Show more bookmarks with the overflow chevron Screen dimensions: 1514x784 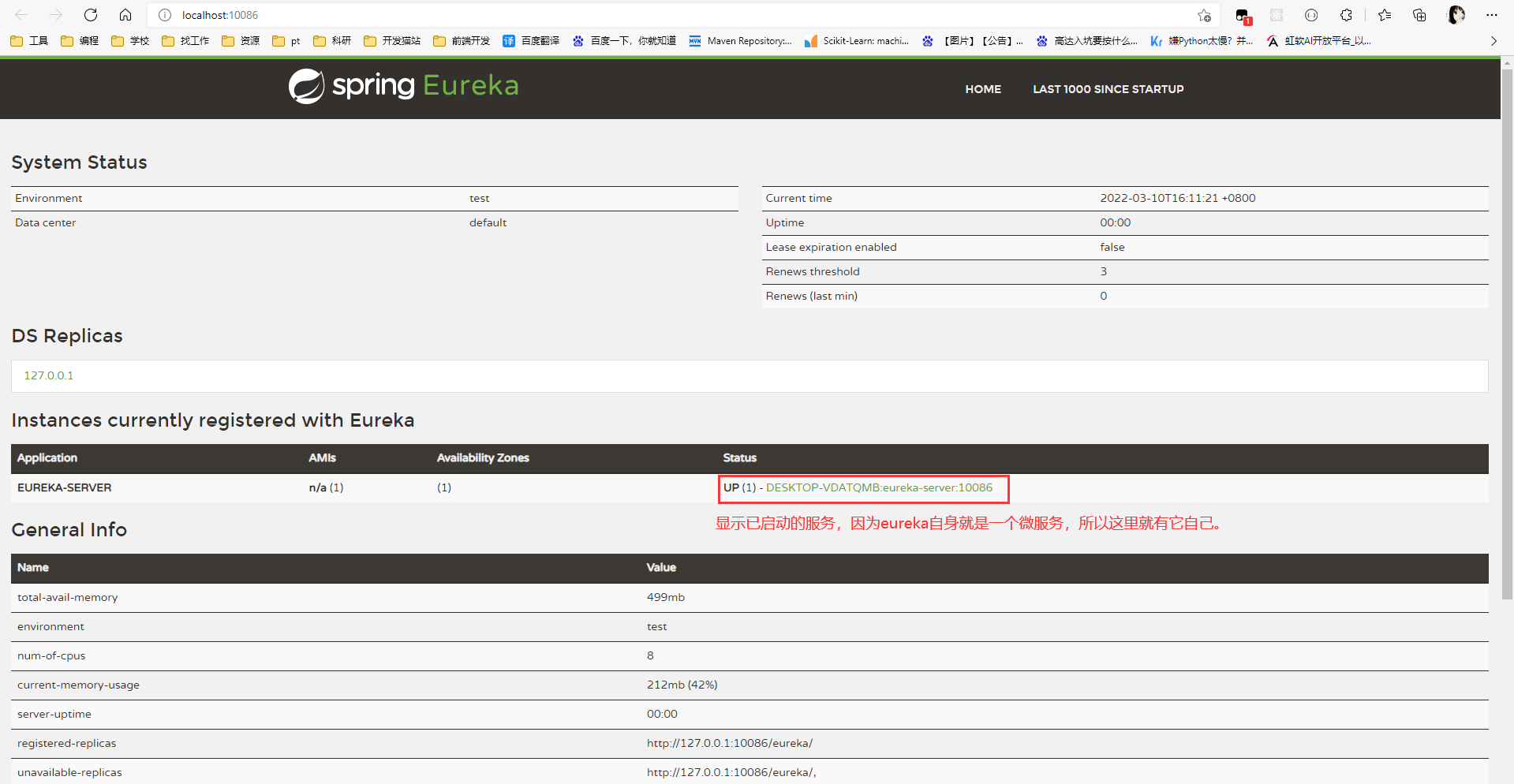1493,41
